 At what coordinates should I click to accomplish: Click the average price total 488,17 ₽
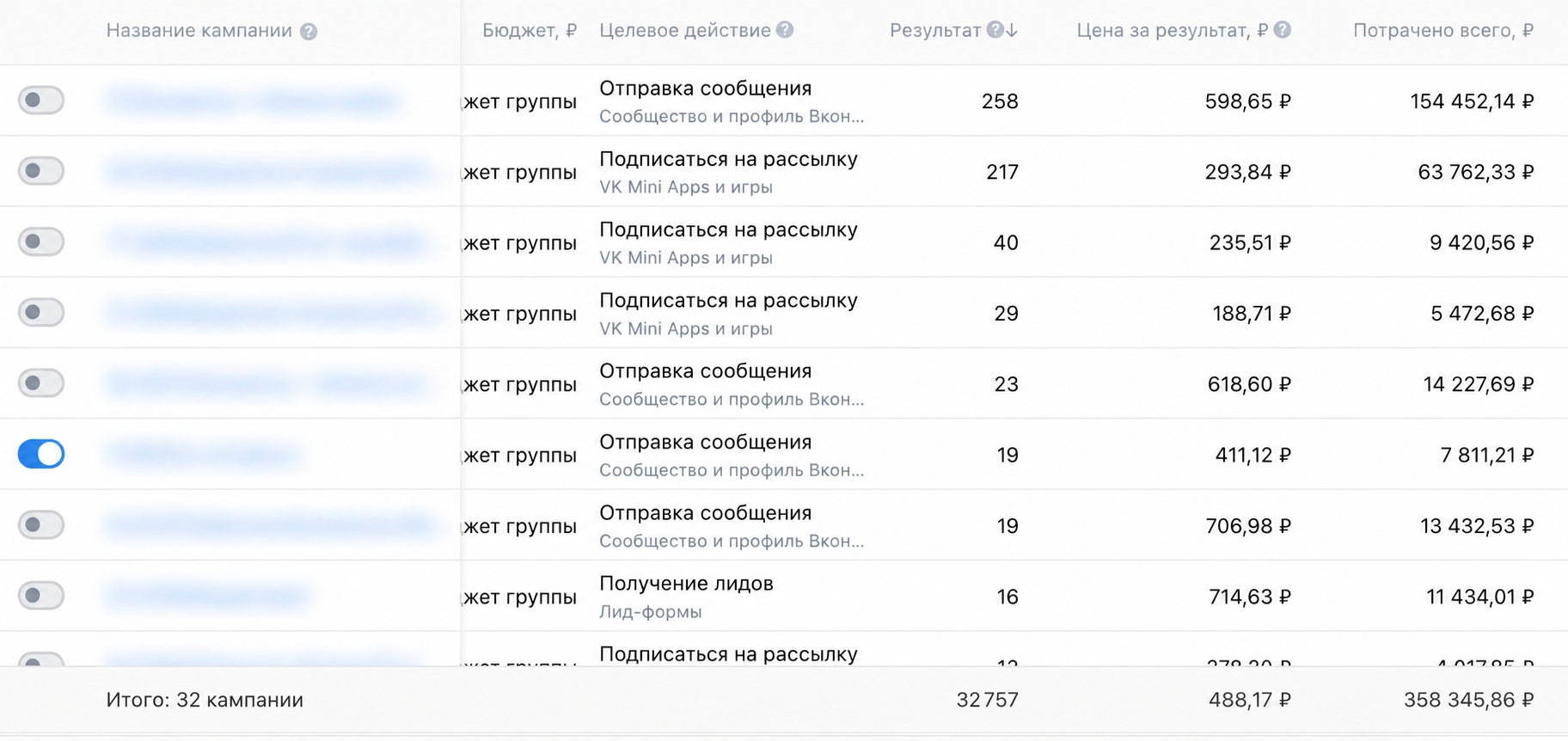coord(1250,700)
